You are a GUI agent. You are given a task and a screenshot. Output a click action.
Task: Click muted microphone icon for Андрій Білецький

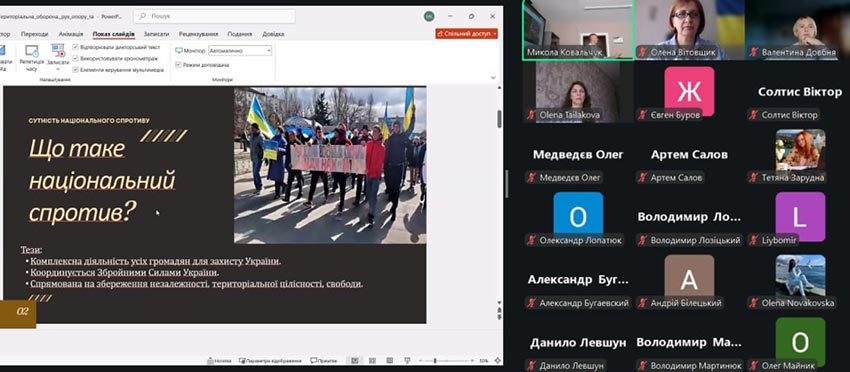point(643,303)
